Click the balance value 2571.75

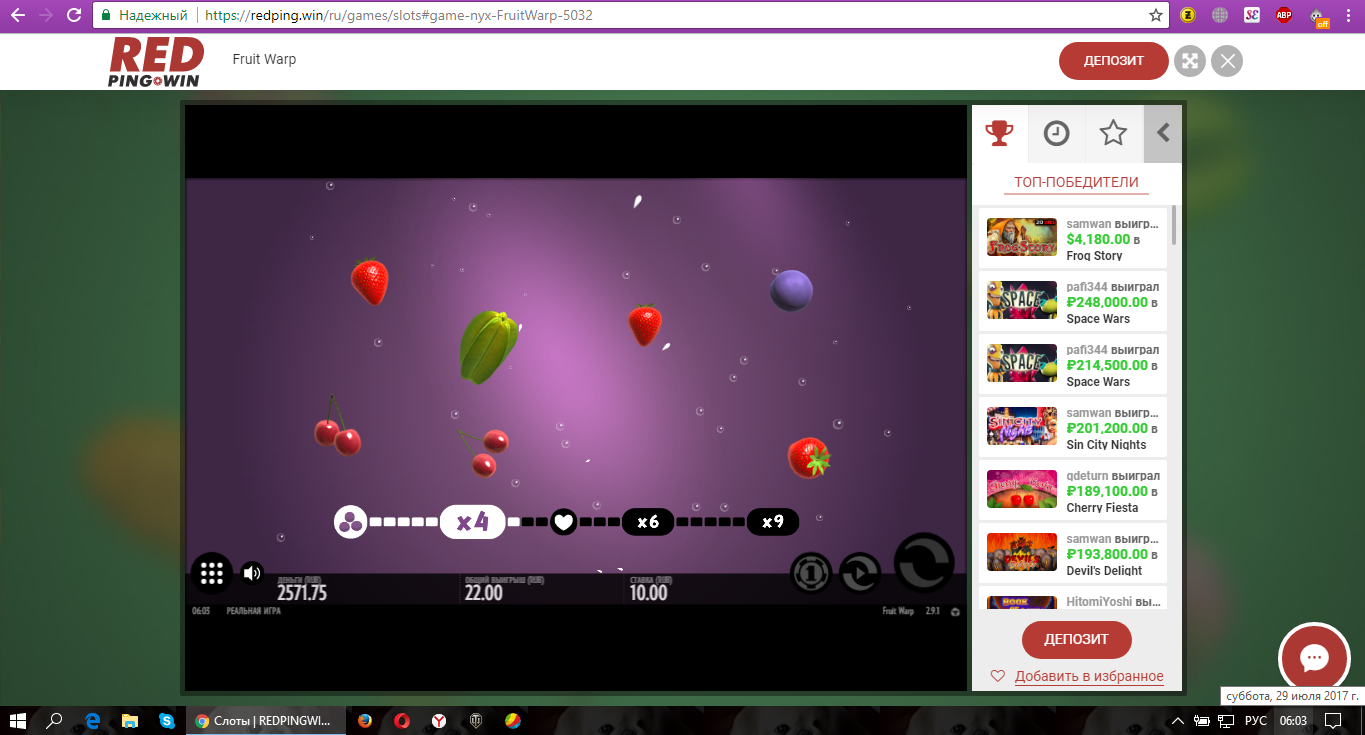coord(302,593)
